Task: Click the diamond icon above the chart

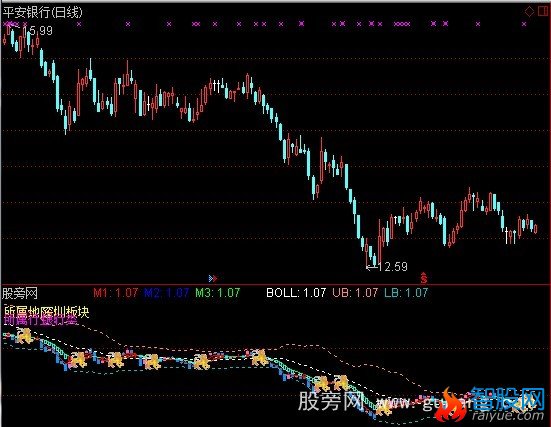Action: coord(529,11)
